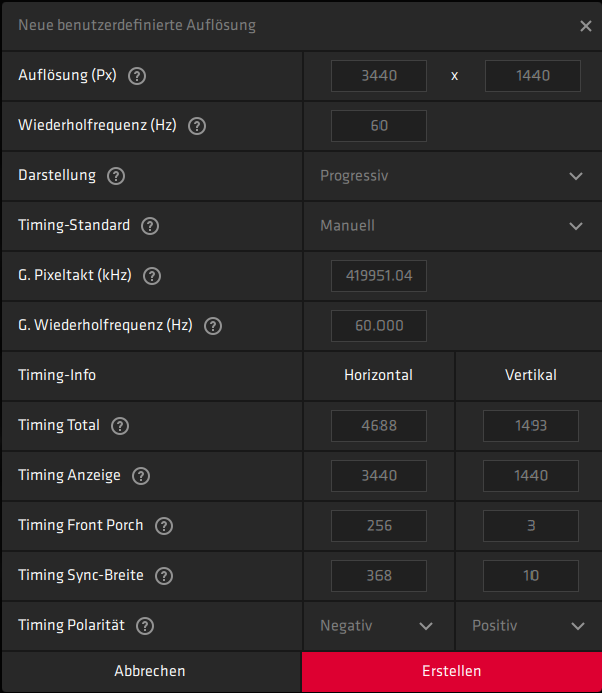602x693 pixels.
Task: Select vertical Timing Total field 1493
Action: click(x=531, y=426)
